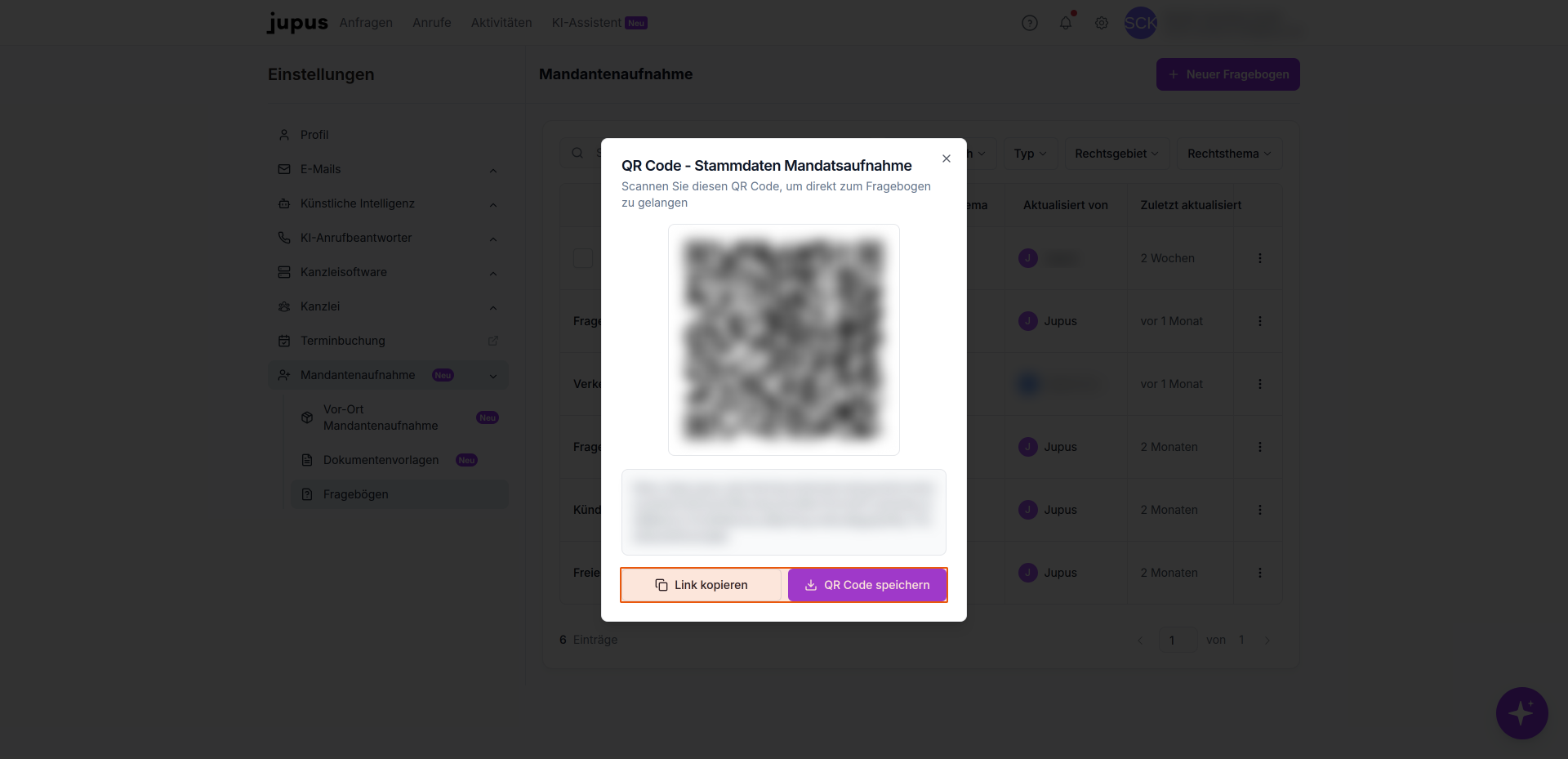
Task: Sort by Zuletzt aktualisiert column
Action: tap(1191, 205)
